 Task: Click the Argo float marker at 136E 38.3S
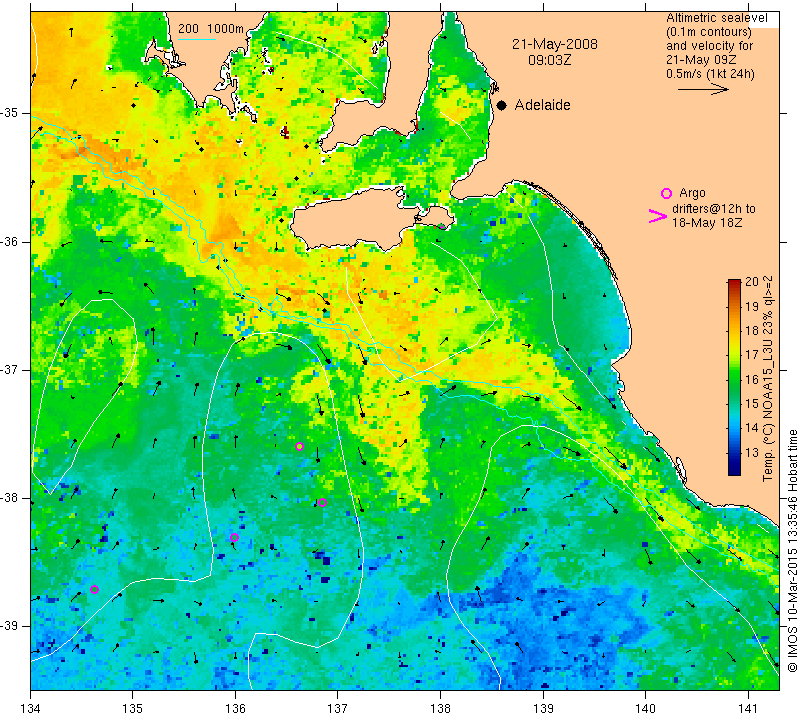[x=235, y=537]
